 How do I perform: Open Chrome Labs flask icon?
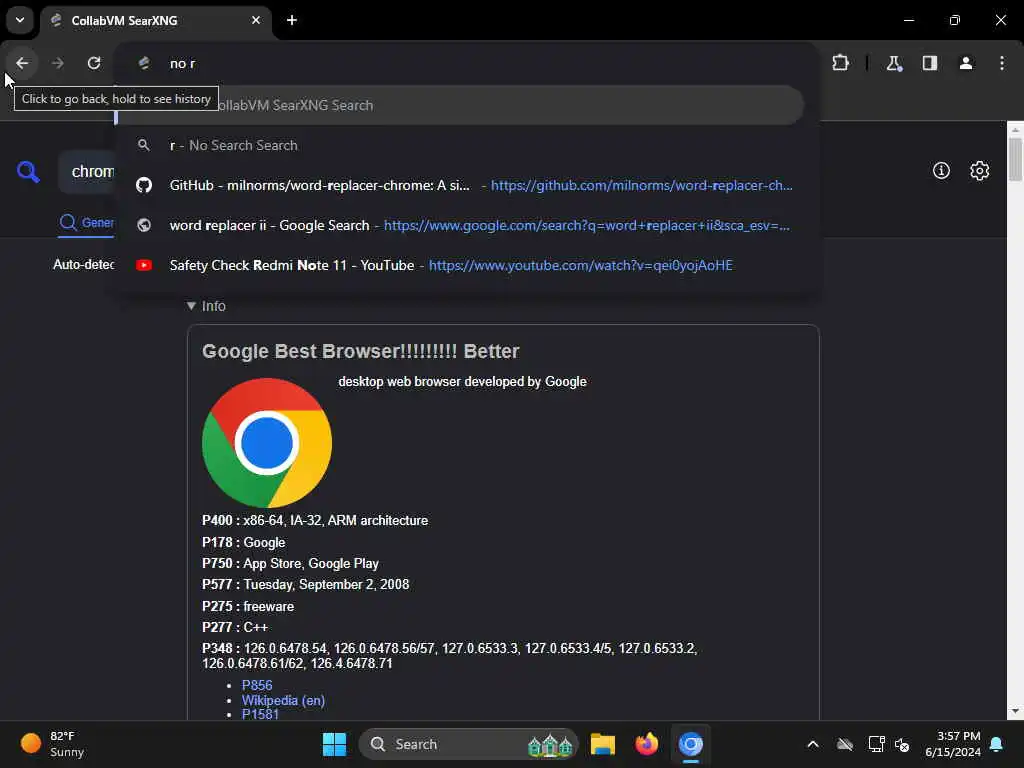(x=894, y=63)
